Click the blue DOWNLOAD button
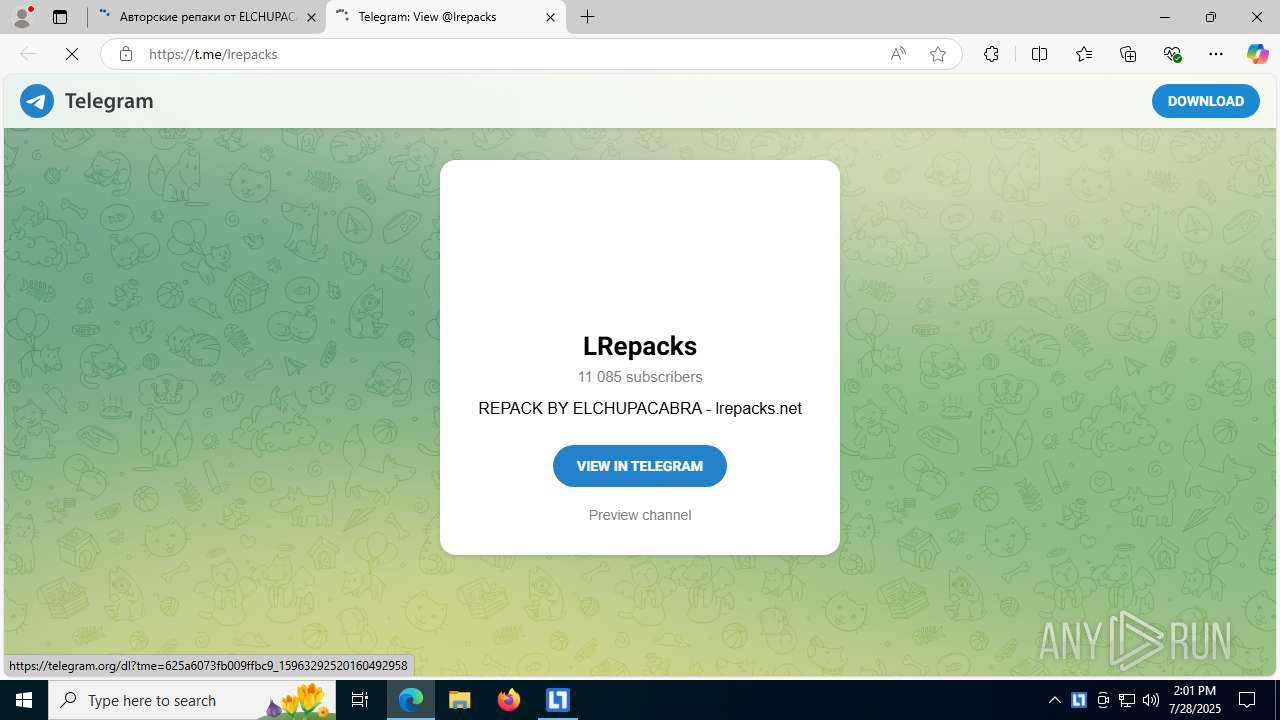The height and width of the screenshot is (720, 1280). coord(1205,101)
